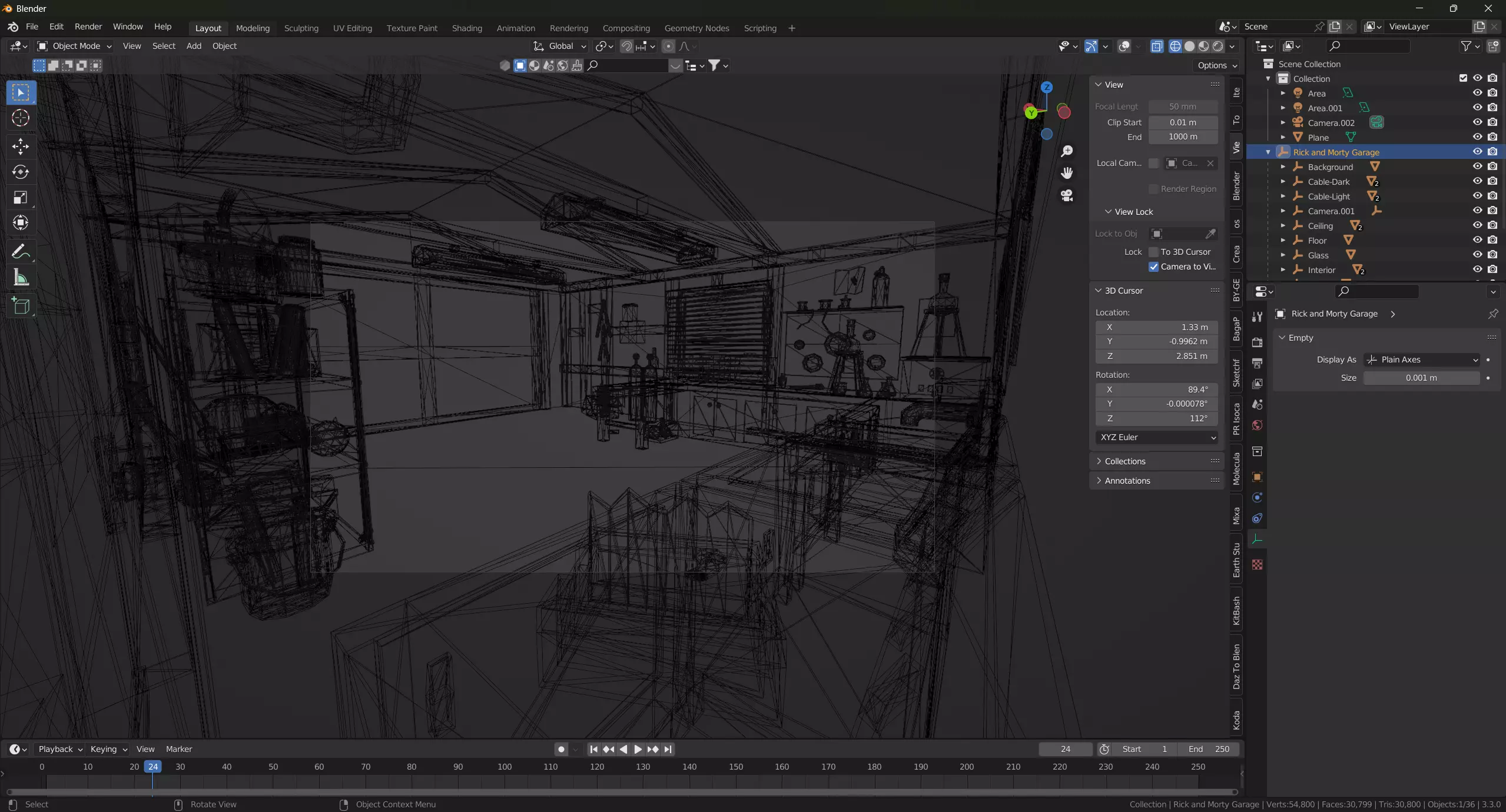Expand the Annotations panel
Image resolution: width=1506 pixels, height=812 pixels.
(x=1127, y=481)
